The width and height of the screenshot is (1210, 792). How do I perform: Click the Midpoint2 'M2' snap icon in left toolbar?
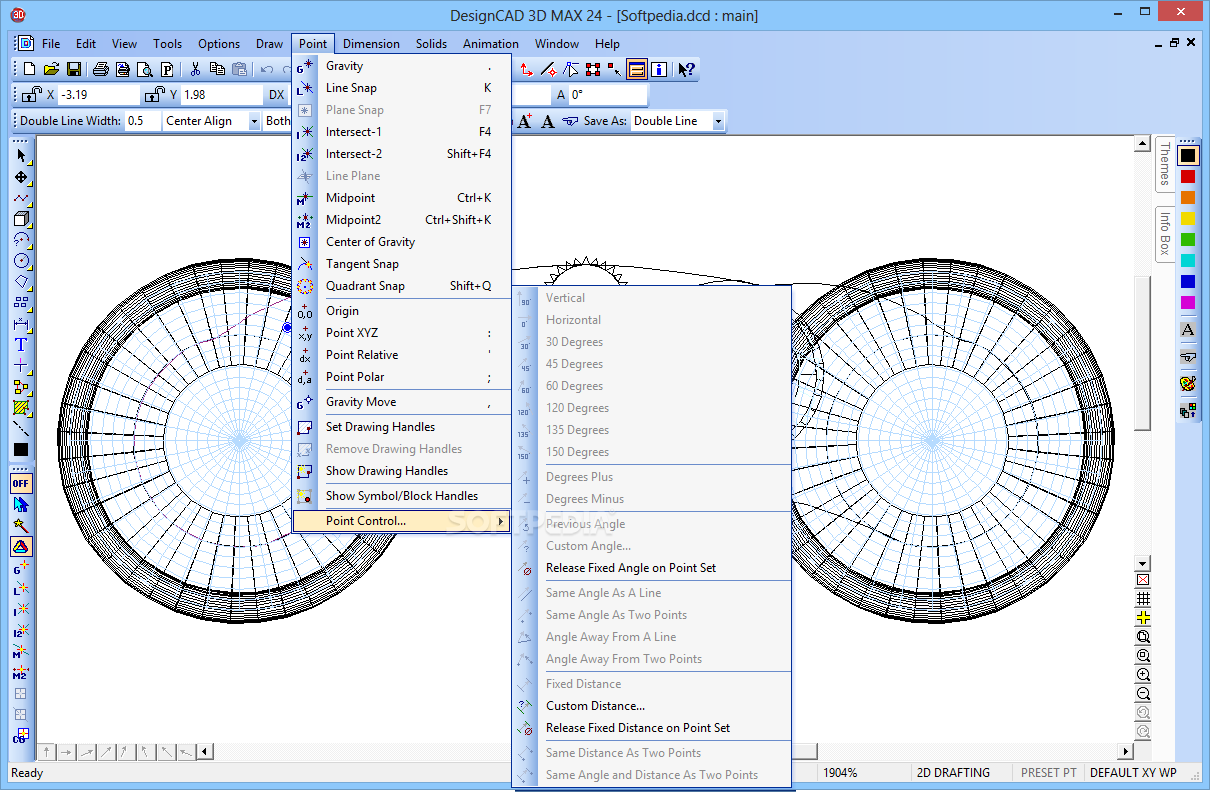click(21, 673)
